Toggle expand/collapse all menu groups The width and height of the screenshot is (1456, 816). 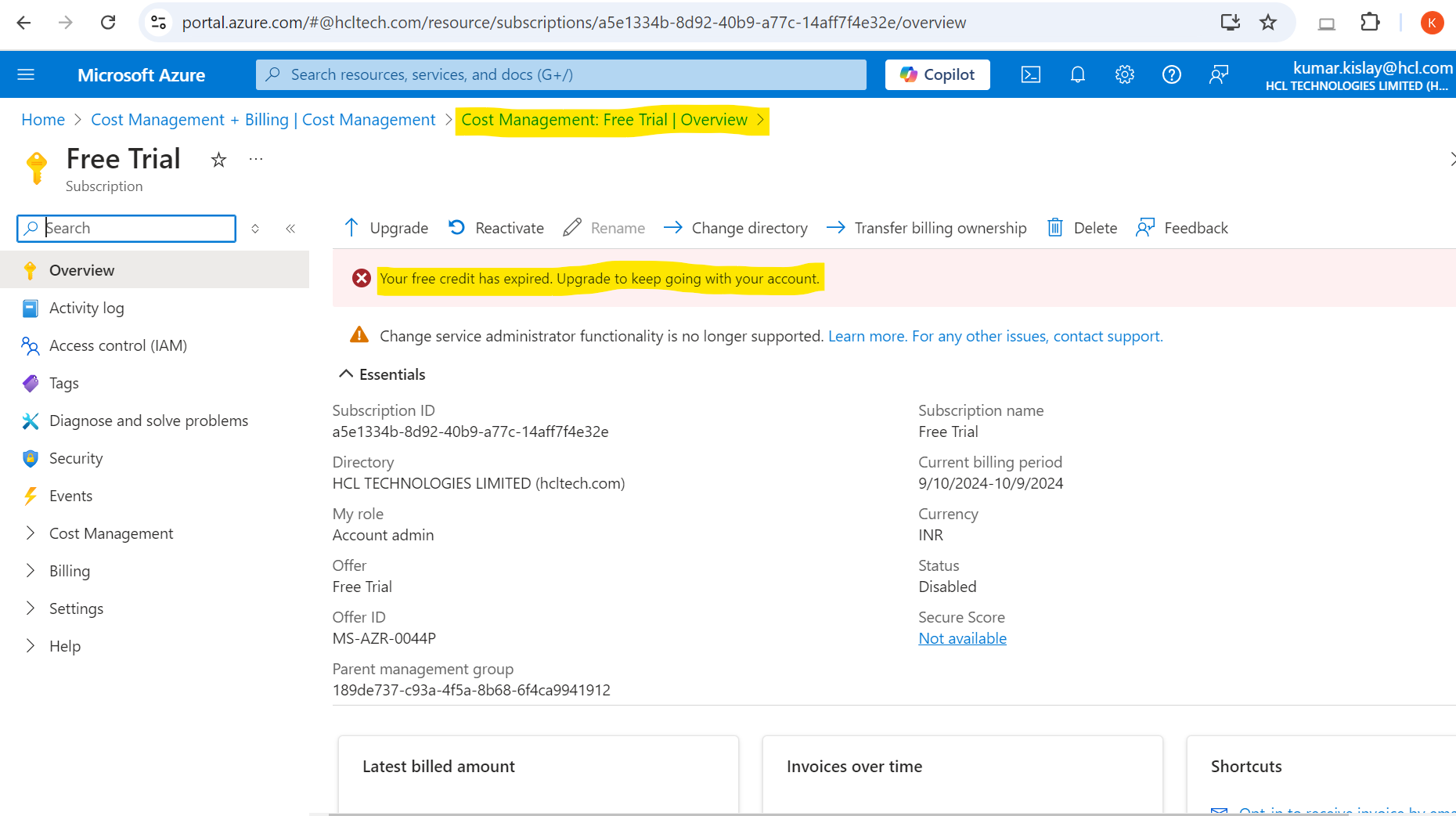255,229
